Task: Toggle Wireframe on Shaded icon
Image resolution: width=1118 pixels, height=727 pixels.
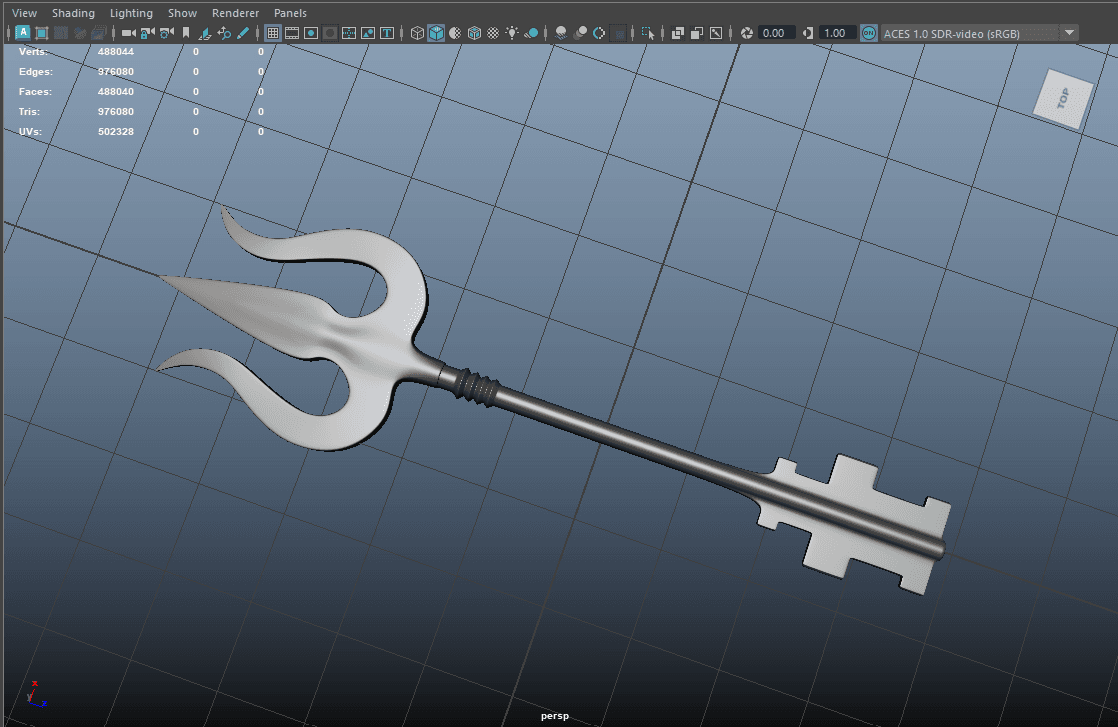Action: [474, 33]
